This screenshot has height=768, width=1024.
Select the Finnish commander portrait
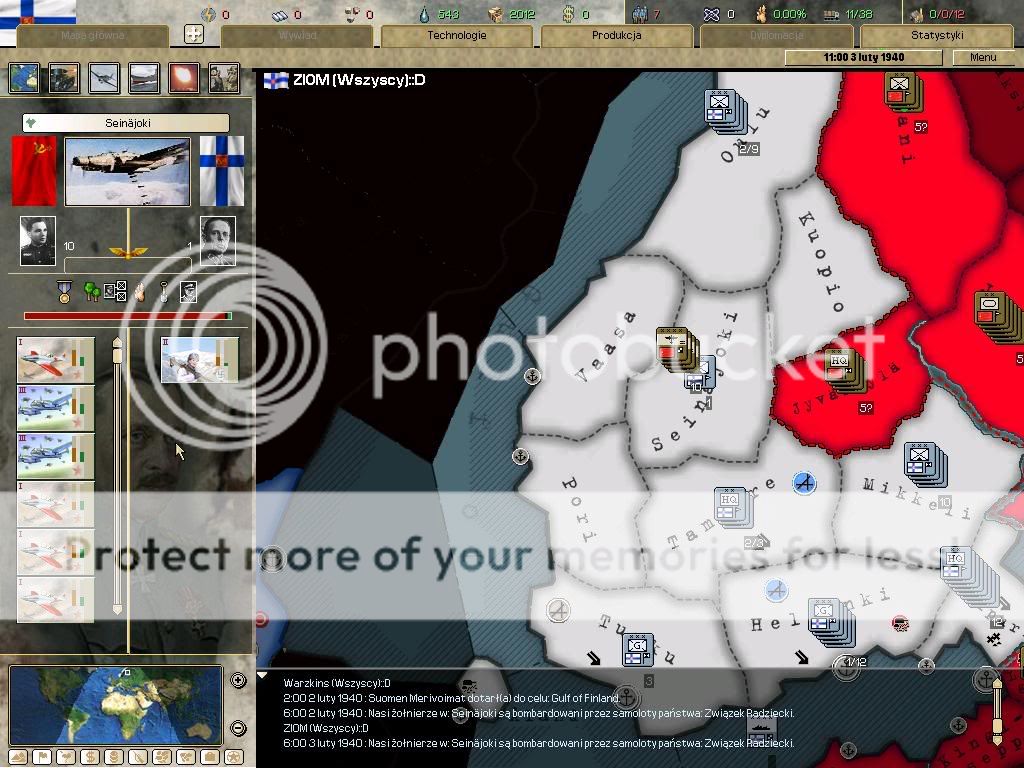tap(217, 241)
